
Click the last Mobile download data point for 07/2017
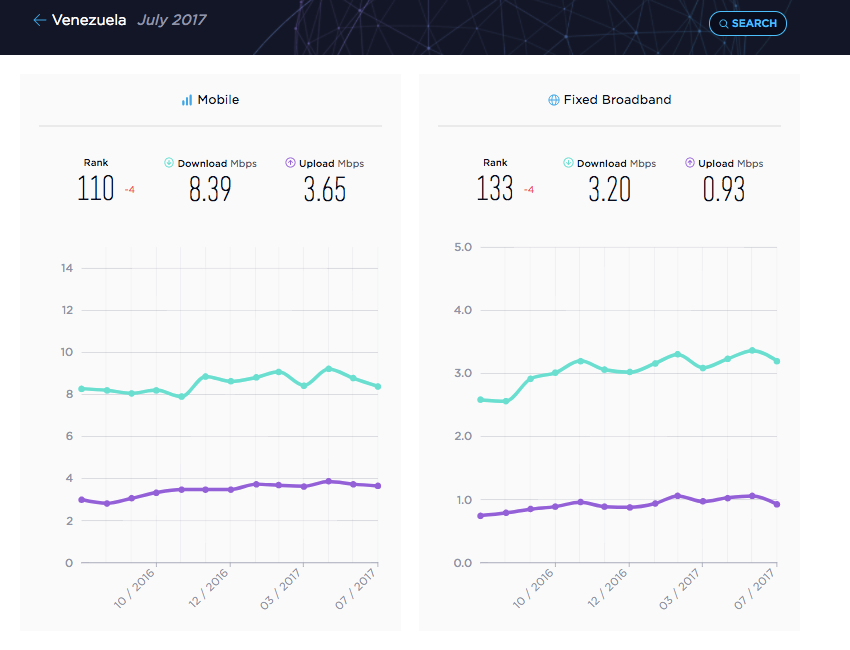(x=378, y=387)
